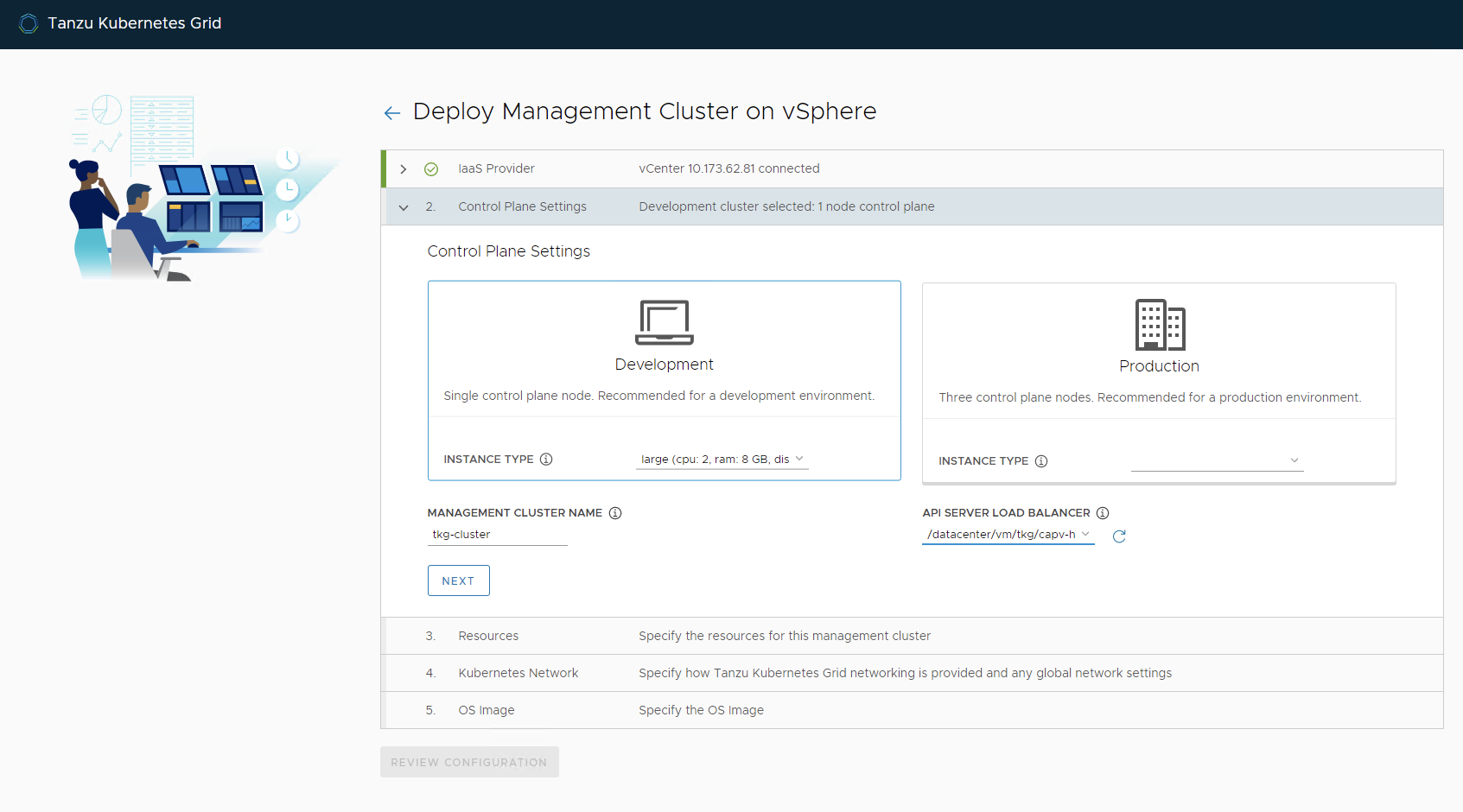Click the Tanzu Kubernetes Grid title

click(x=135, y=23)
